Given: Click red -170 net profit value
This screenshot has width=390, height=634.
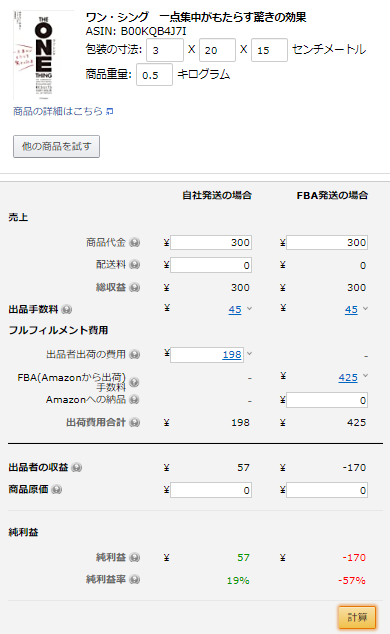Looking at the screenshot, I should 354,558.
